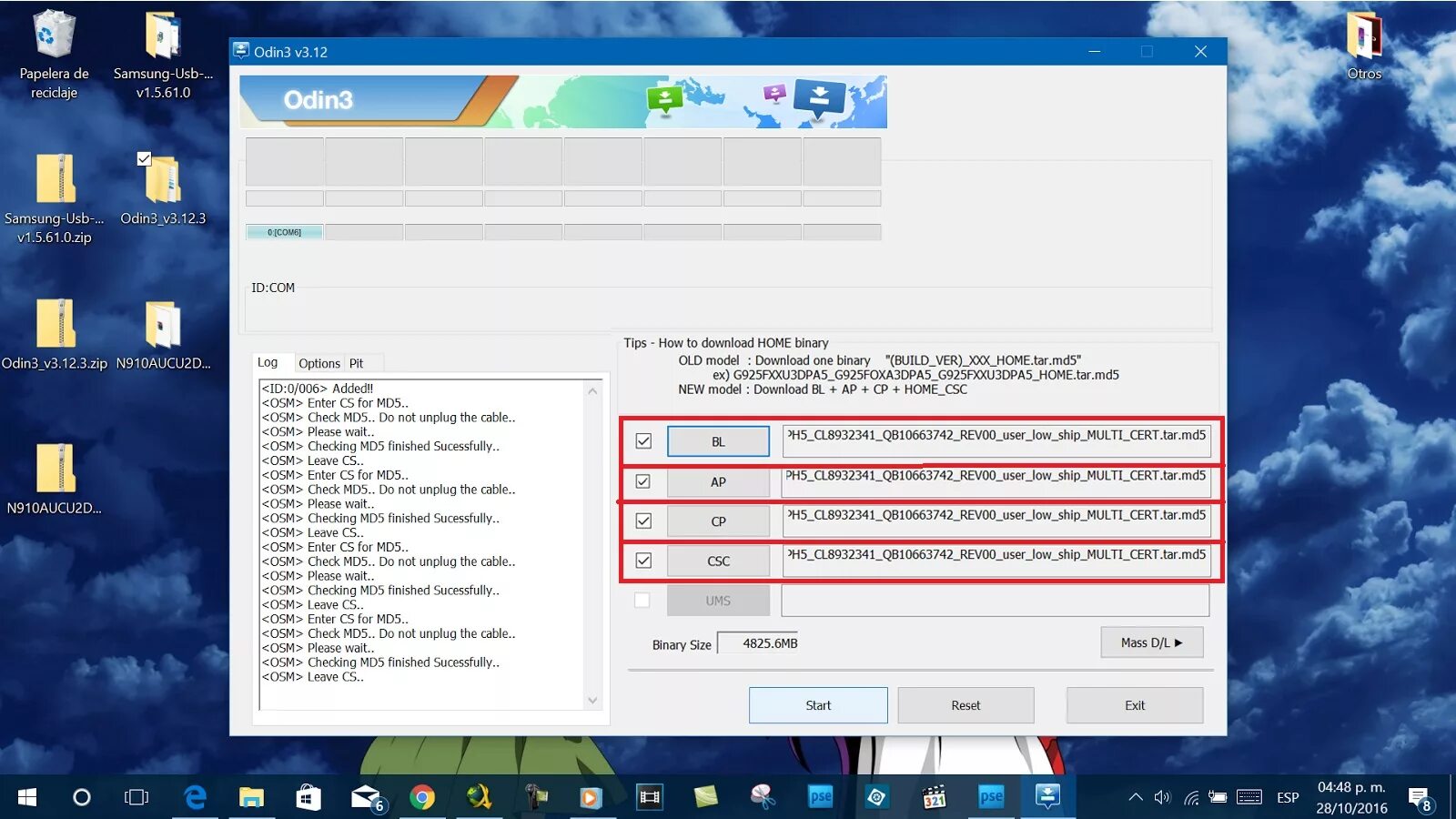This screenshot has width=1456, height=819.
Task: Click the UMS file button
Action: click(718, 601)
